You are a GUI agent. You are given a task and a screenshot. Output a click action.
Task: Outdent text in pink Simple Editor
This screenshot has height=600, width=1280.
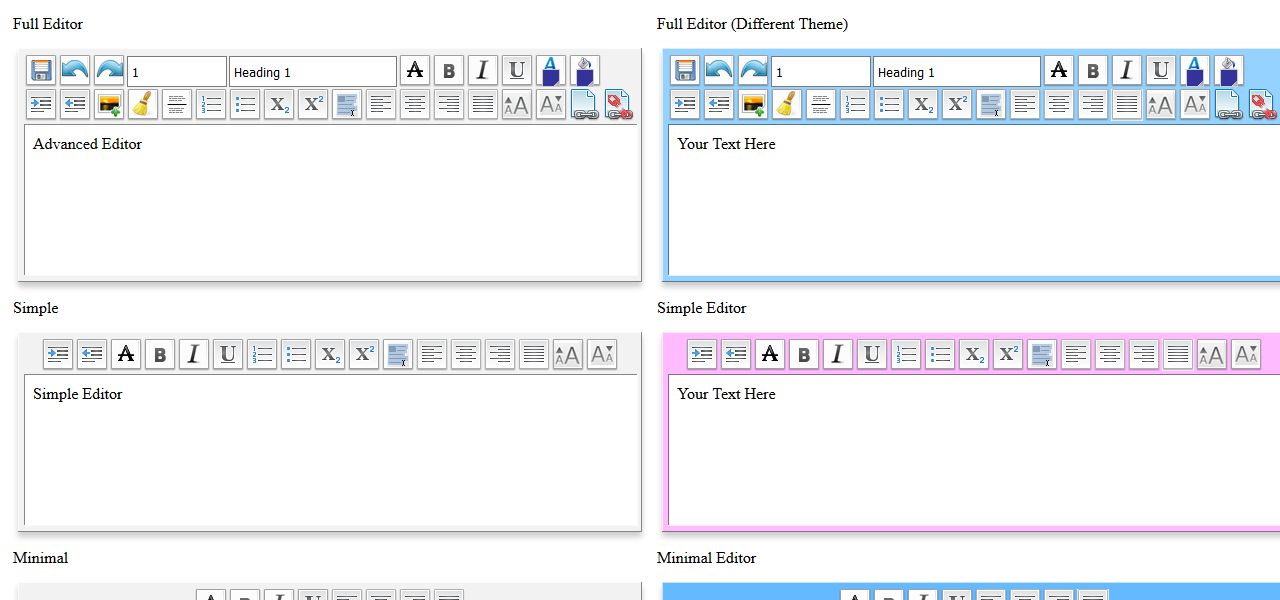pyautogui.click(x=736, y=354)
